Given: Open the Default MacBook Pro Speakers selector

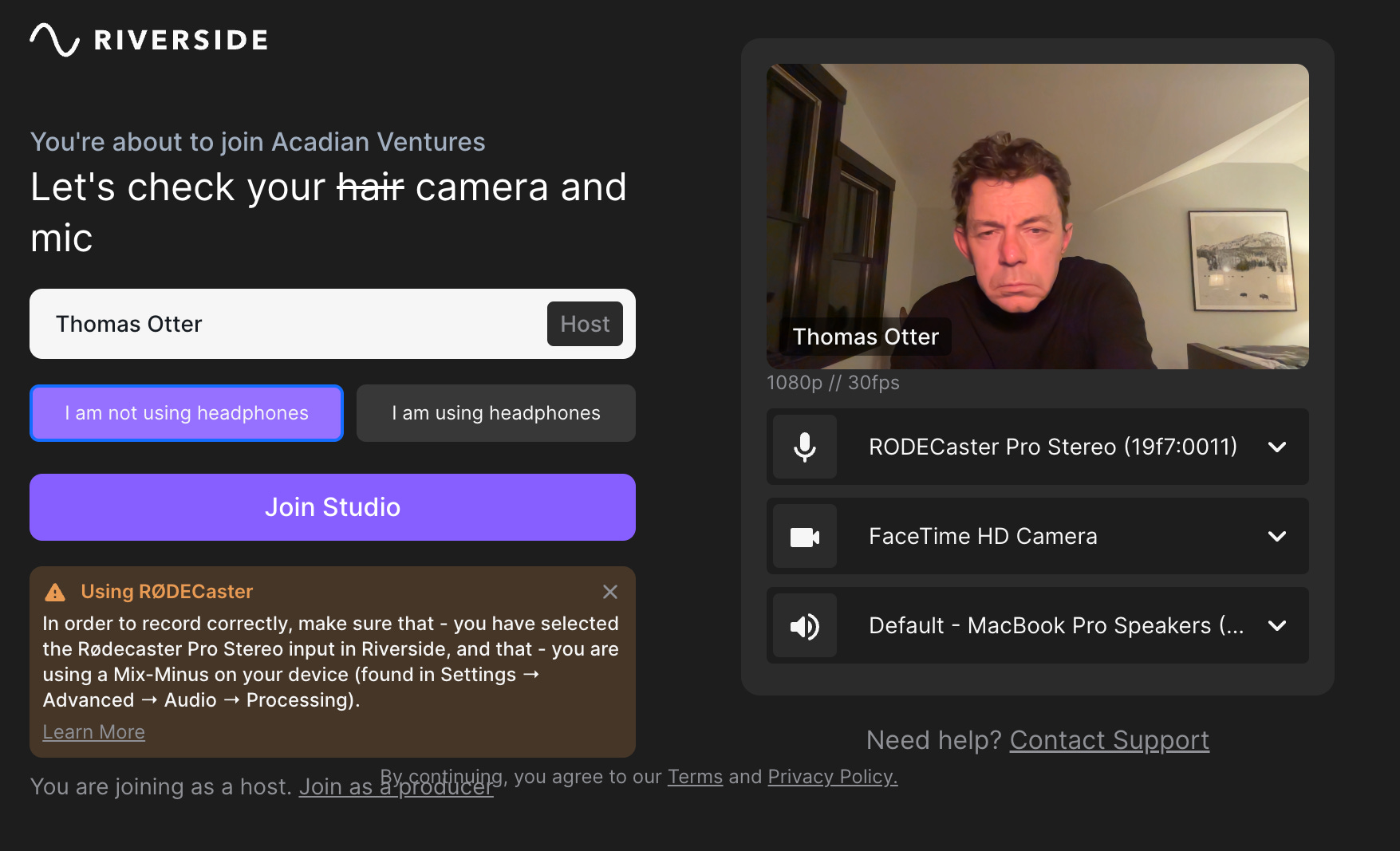Looking at the screenshot, I should [x=1038, y=625].
